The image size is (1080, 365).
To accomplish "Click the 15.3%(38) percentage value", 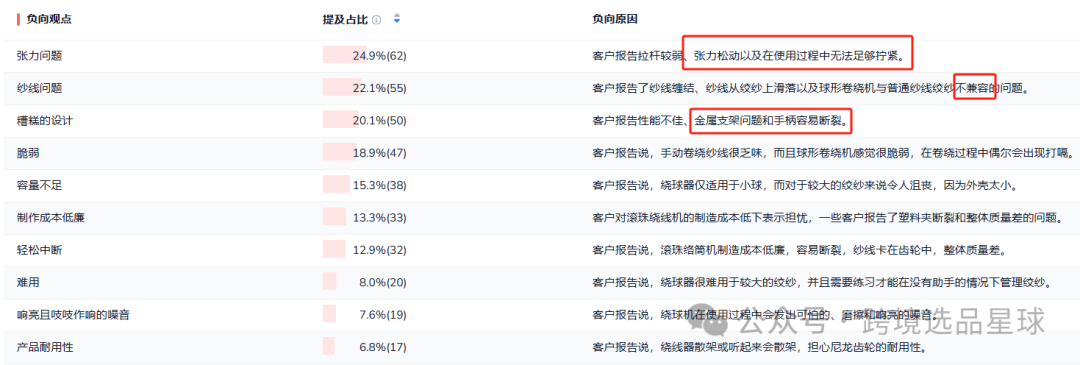I will 379,185.
